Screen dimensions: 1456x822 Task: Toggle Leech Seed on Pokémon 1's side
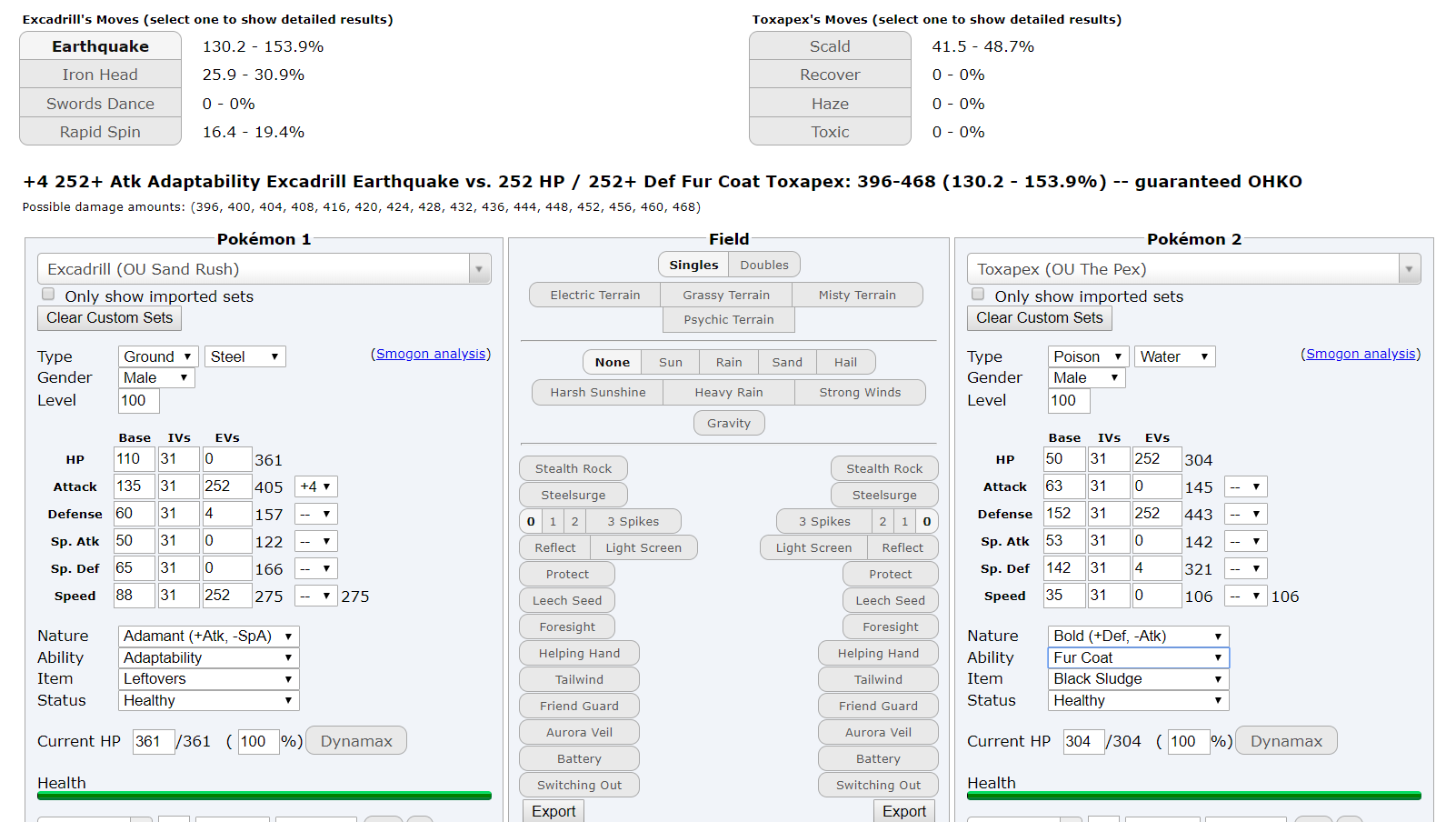[x=567, y=600]
